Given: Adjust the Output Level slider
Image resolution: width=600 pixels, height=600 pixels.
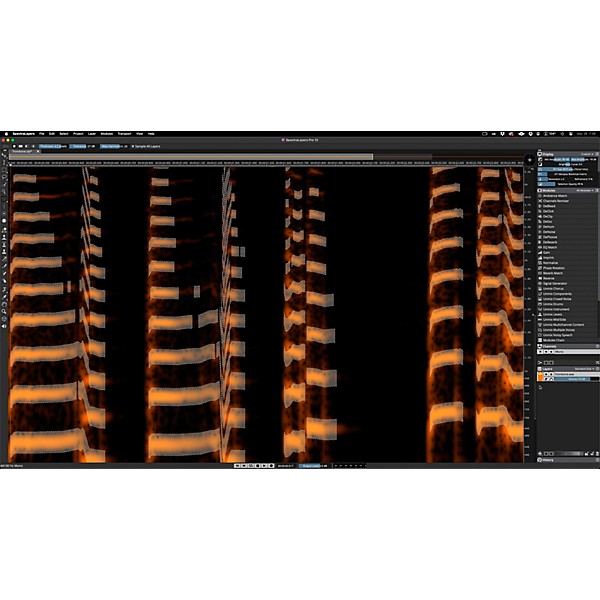Looking at the screenshot, I should (x=313, y=466).
